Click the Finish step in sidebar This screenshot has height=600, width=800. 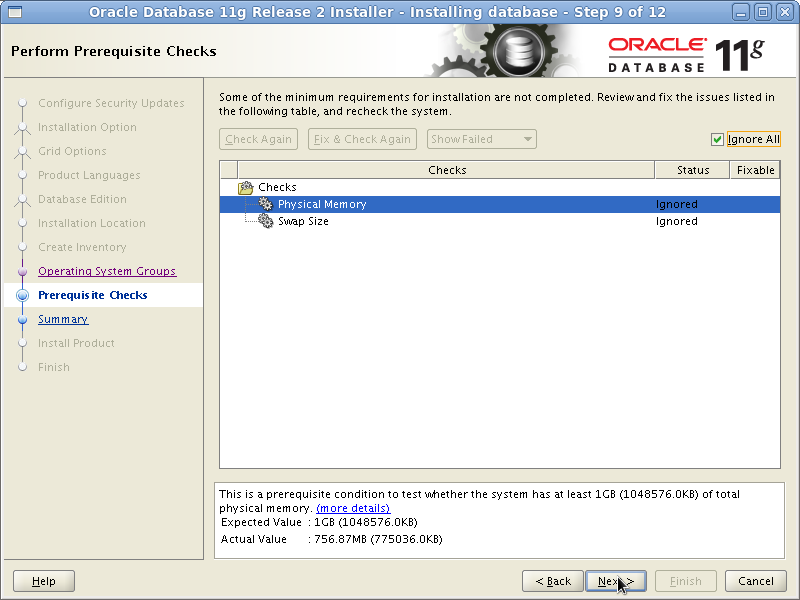54,367
